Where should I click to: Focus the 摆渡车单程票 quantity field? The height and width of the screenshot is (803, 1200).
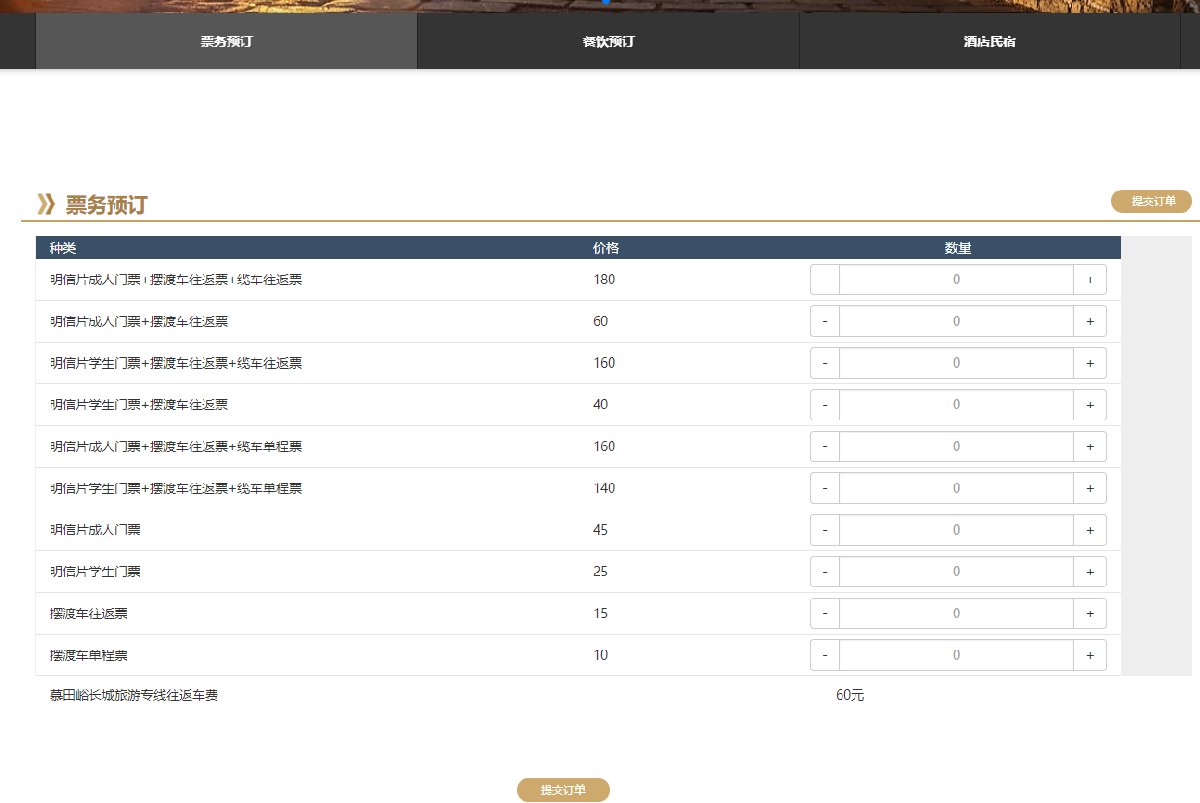956,655
